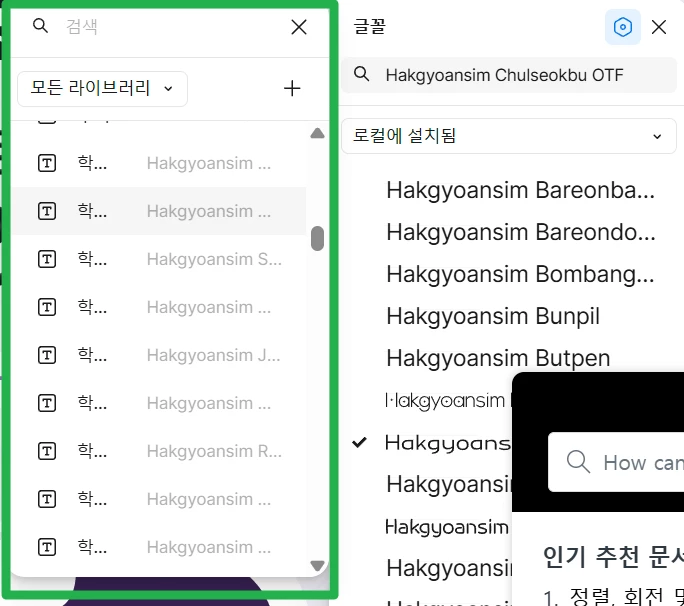Select the Hakgyoansim S... text style
The image size is (684, 606).
158,259
